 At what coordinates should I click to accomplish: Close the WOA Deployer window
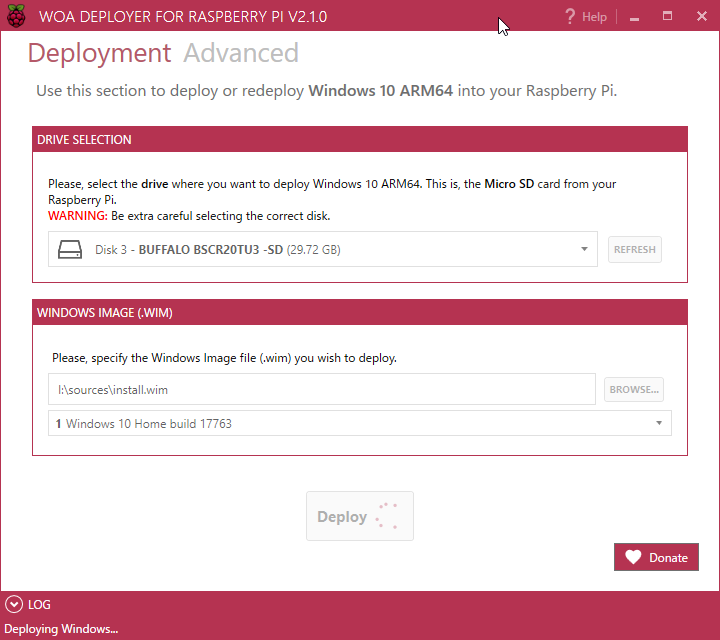[702, 17]
